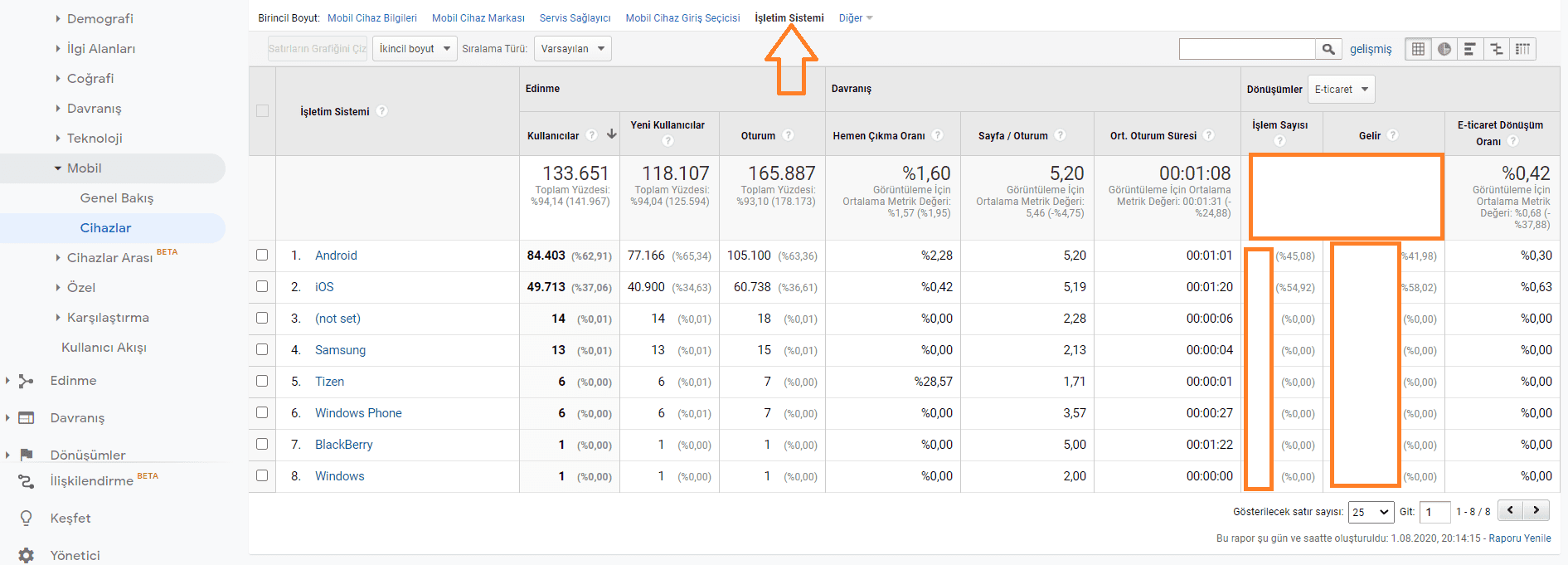
Task: Open the pivot table view icon
Action: tap(1522, 49)
